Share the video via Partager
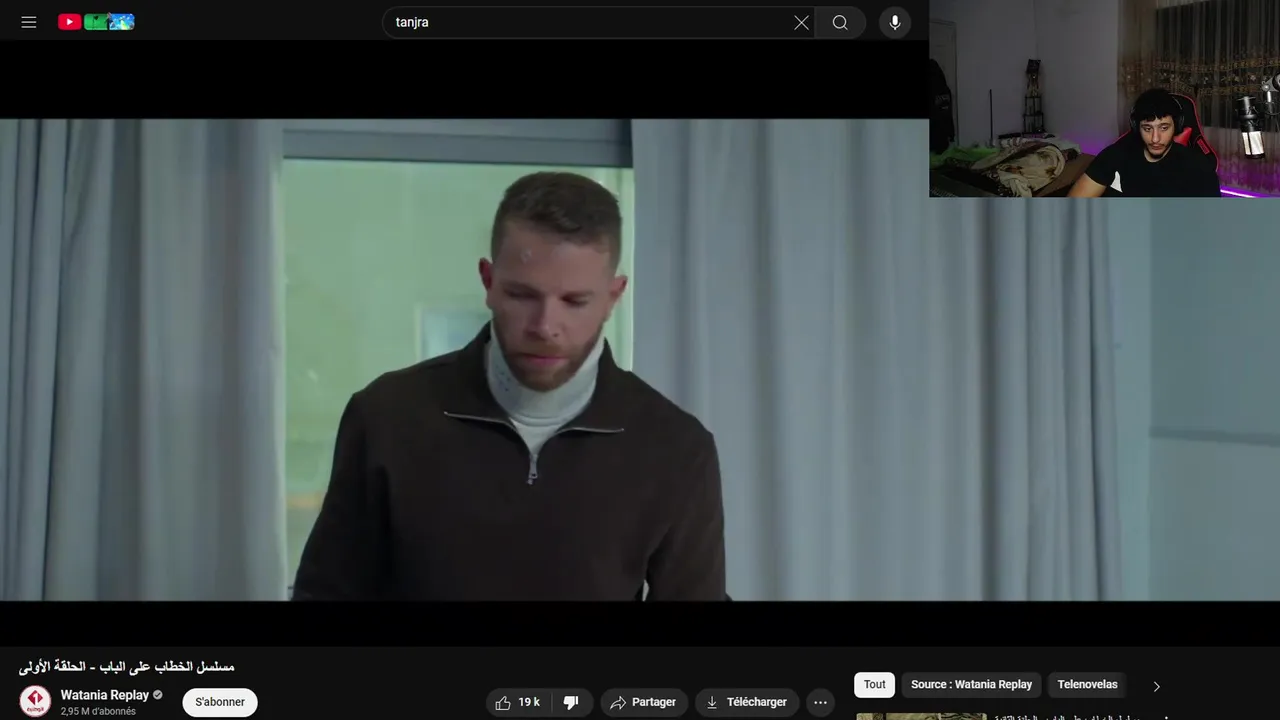Screen dimensions: 1280x720 click(x=644, y=702)
